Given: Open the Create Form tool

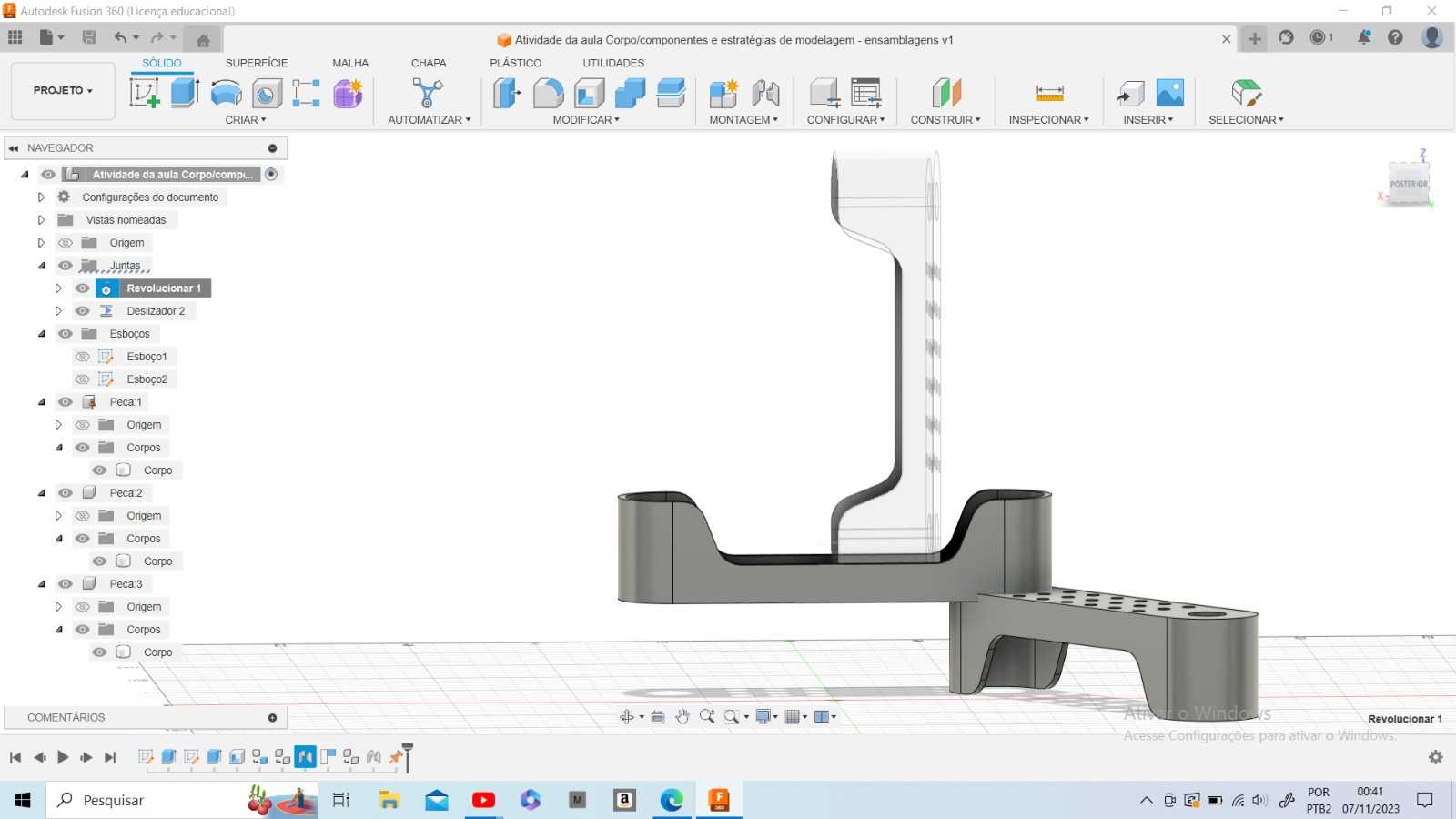Looking at the screenshot, I should pyautogui.click(x=348, y=93).
